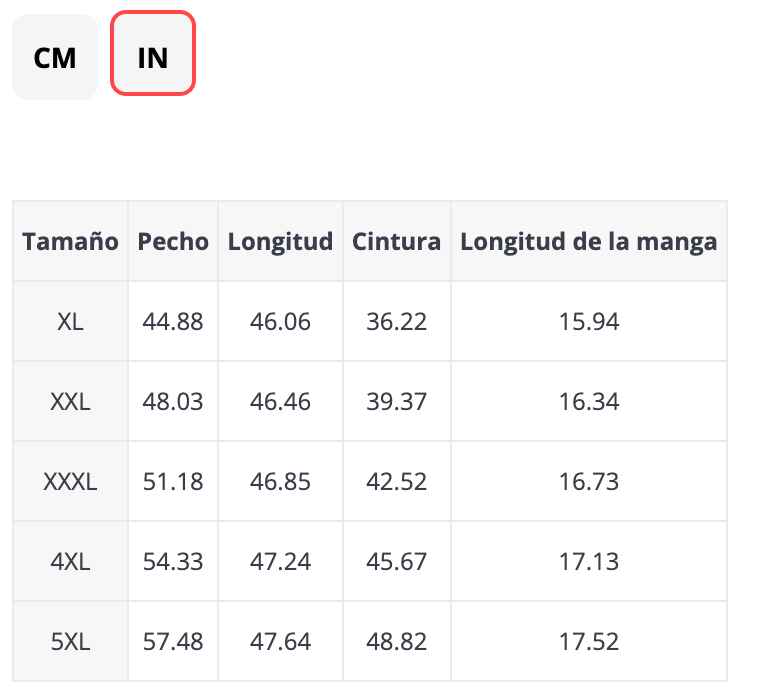Image resolution: width=768 pixels, height=700 pixels.
Task: Switch size units to CM
Action: point(55,57)
